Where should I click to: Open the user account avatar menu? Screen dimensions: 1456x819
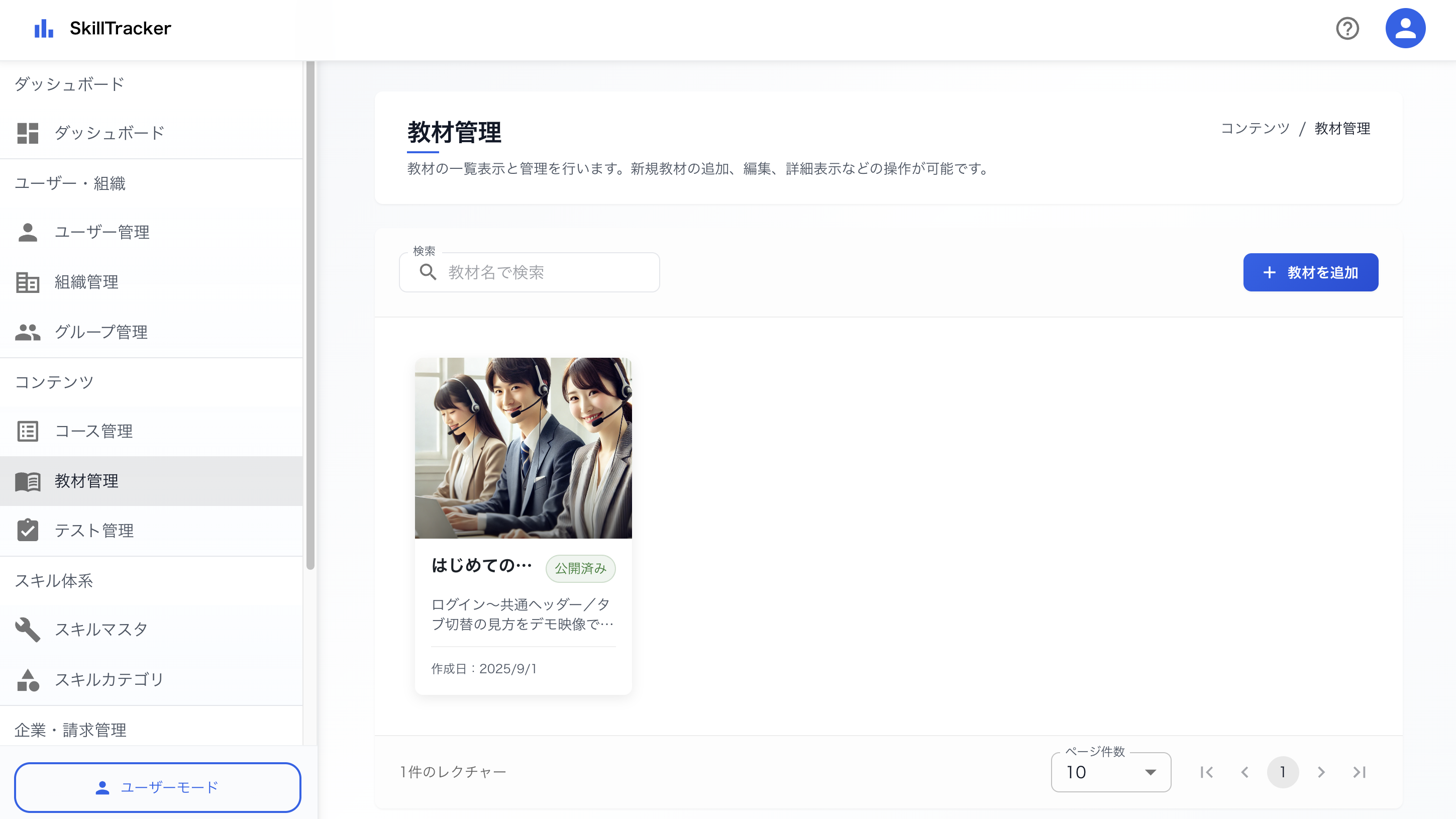tap(1405, 28)
